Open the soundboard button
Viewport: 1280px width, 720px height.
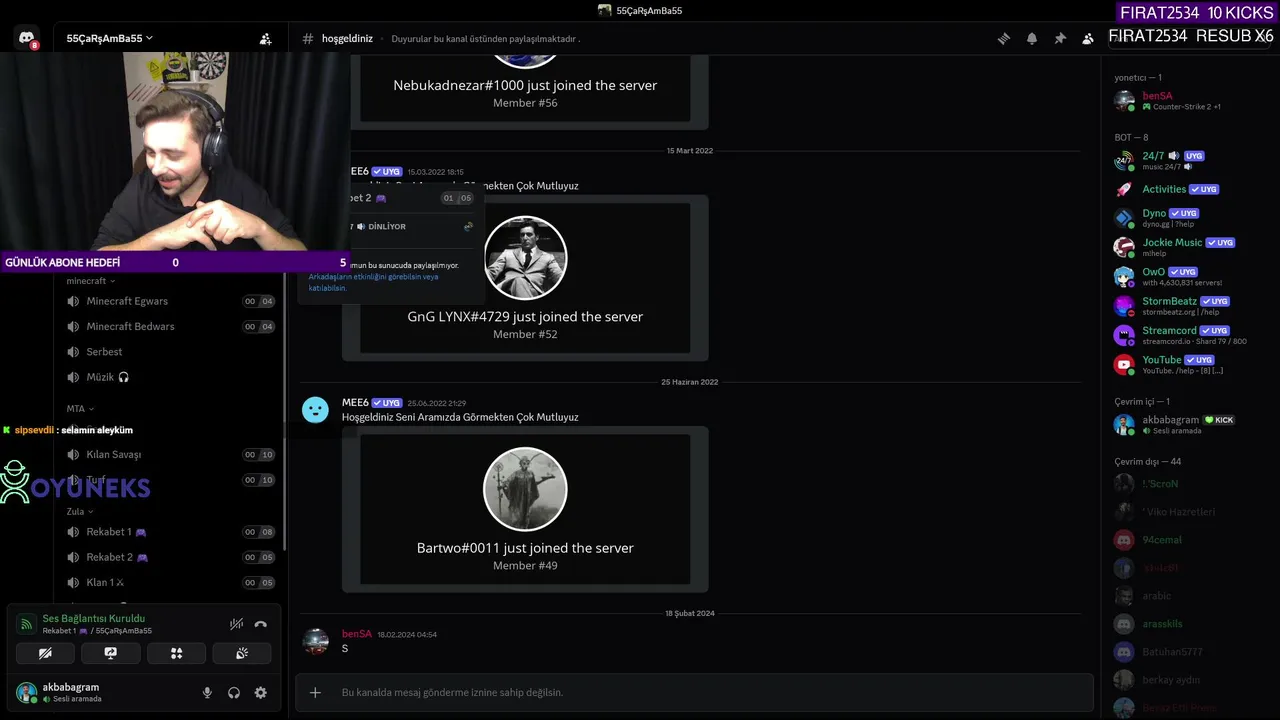pyautogui.click(x=242, y=653)
